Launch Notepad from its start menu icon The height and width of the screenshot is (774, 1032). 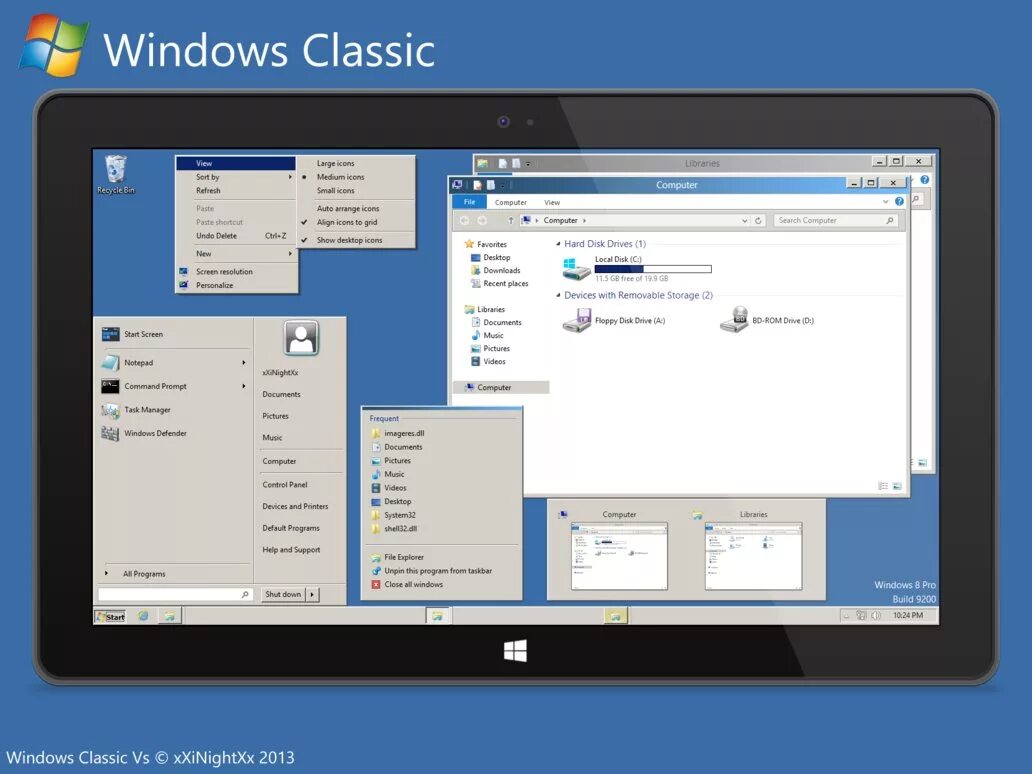click(111, 363)
